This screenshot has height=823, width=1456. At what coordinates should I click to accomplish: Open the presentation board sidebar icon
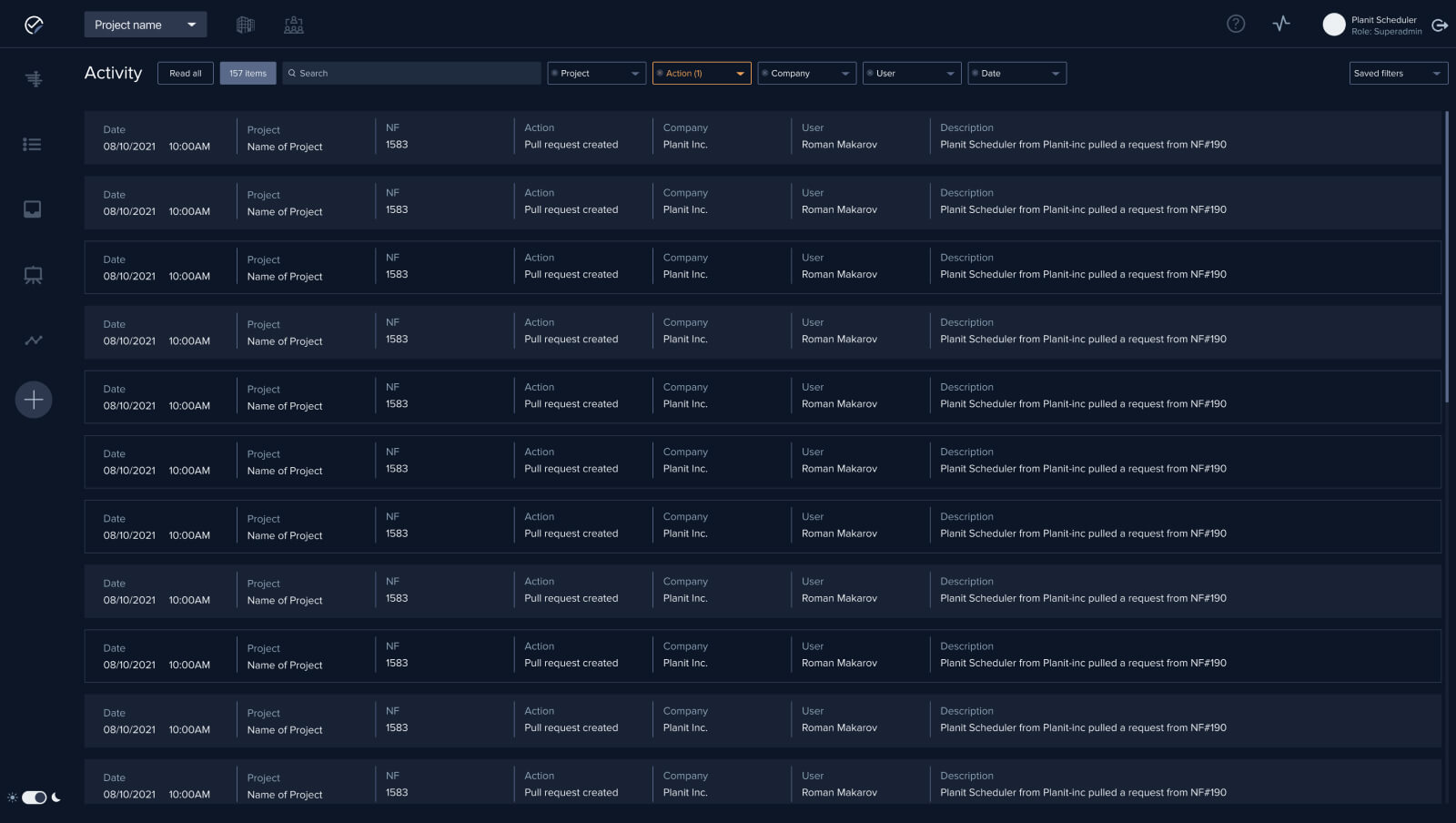coord(33,275)
